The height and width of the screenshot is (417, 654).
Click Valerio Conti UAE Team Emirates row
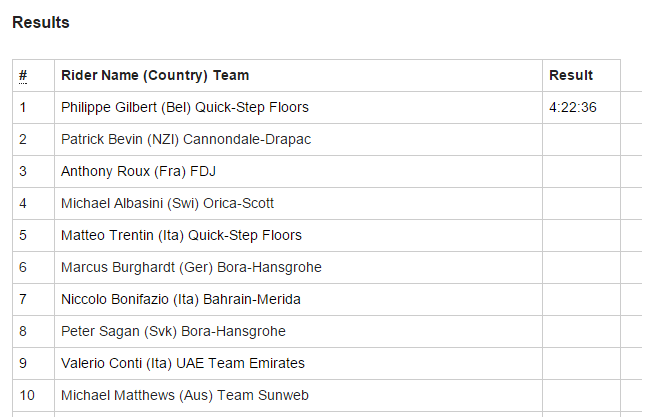[183, 363]
